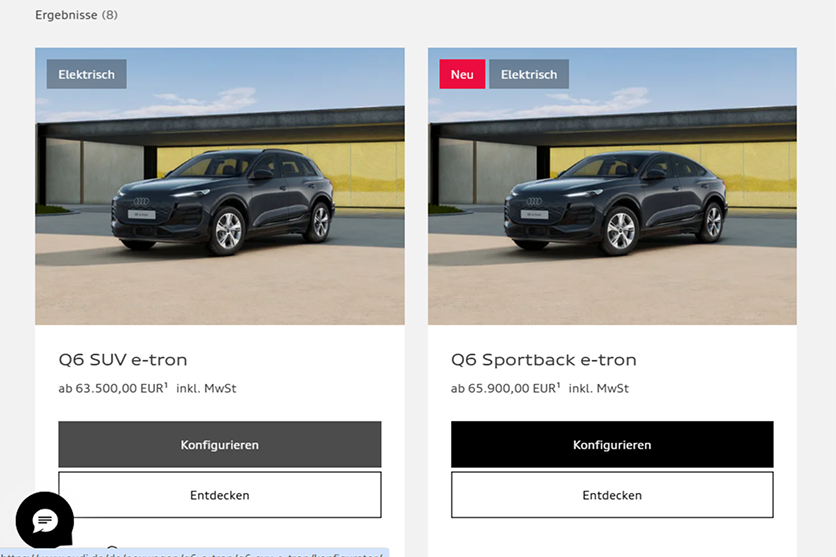This screenshot has width=836, height=557.
Task: Click the footnote 1 marker after 63.500,00 EUR
Action: [x=166, y=385]
